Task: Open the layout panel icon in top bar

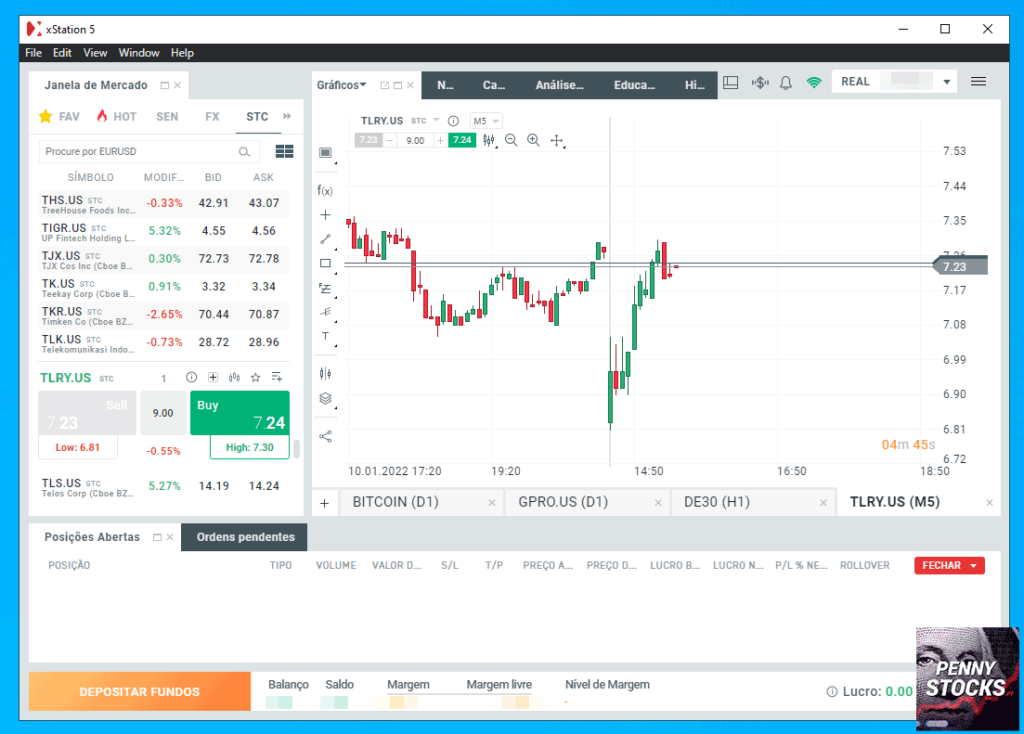Action: click(731, 82)
